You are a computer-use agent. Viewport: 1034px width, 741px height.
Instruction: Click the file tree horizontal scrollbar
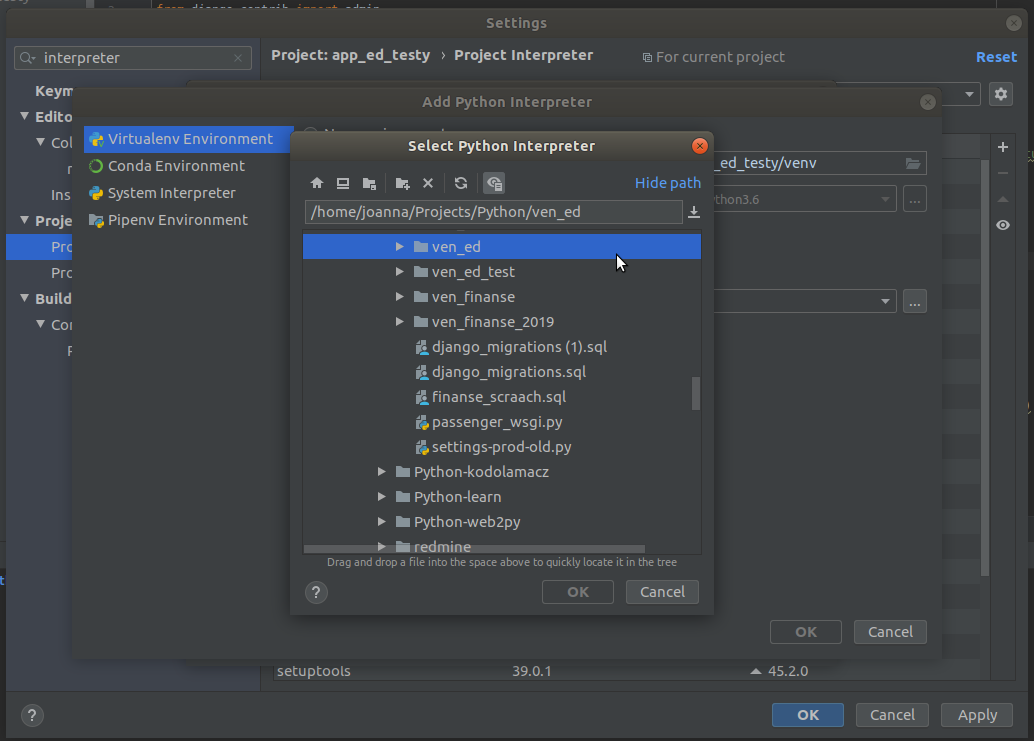click(x=474, y=549)
